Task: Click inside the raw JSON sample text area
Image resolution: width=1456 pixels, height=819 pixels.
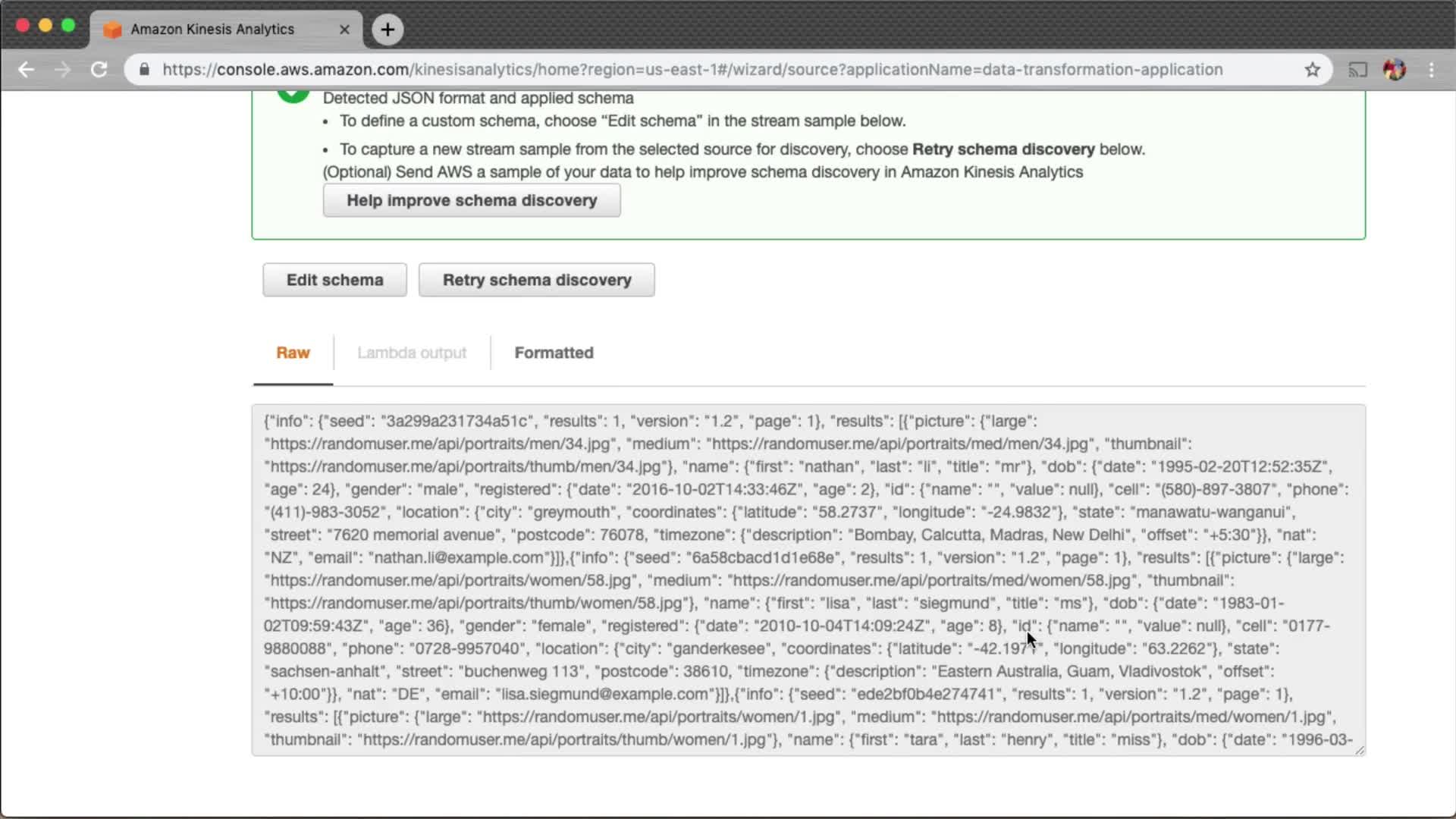Action: (x=808, y=580)
